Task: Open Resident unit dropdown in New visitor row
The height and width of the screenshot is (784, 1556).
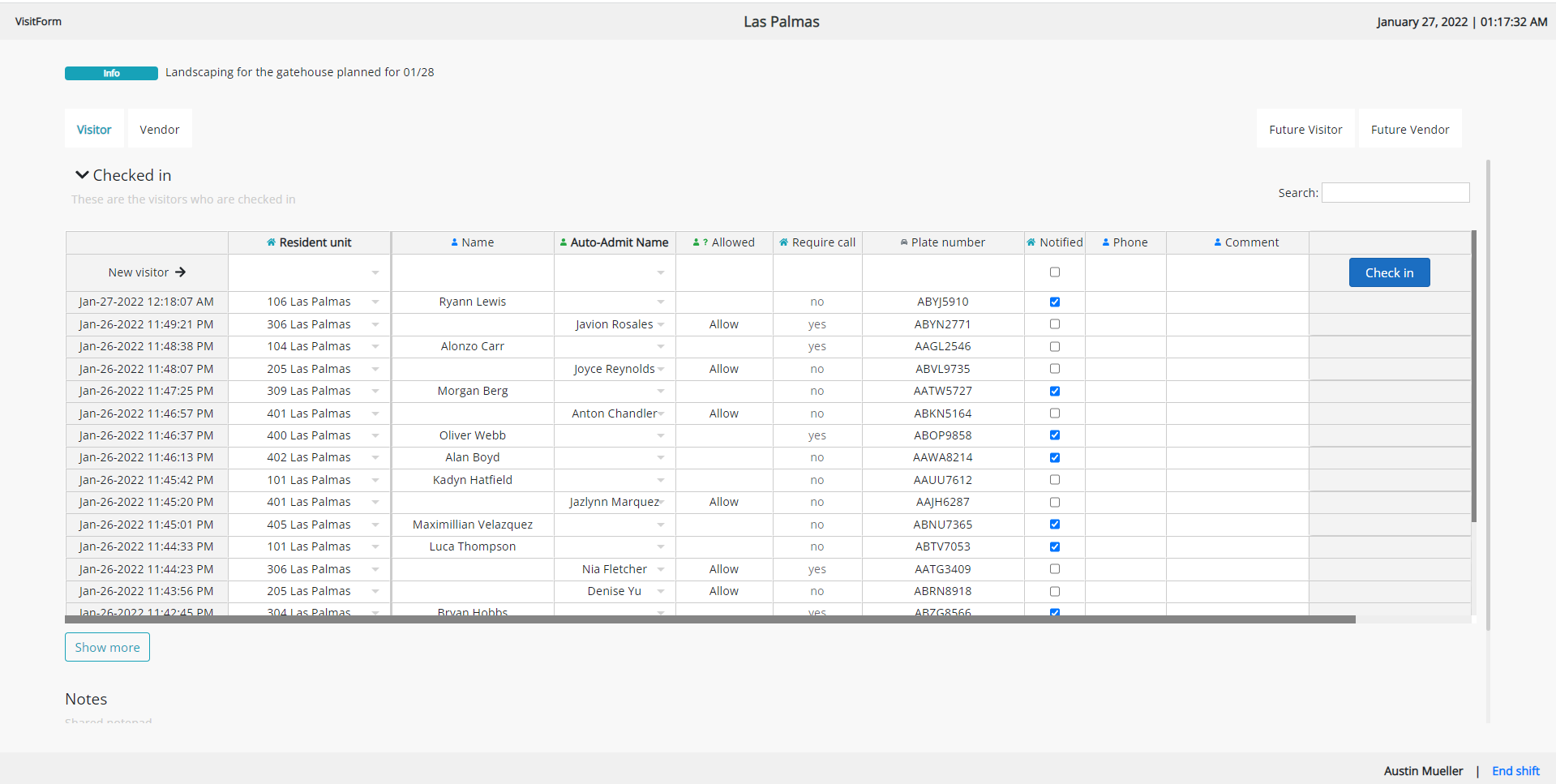Action: pos(375,272)
